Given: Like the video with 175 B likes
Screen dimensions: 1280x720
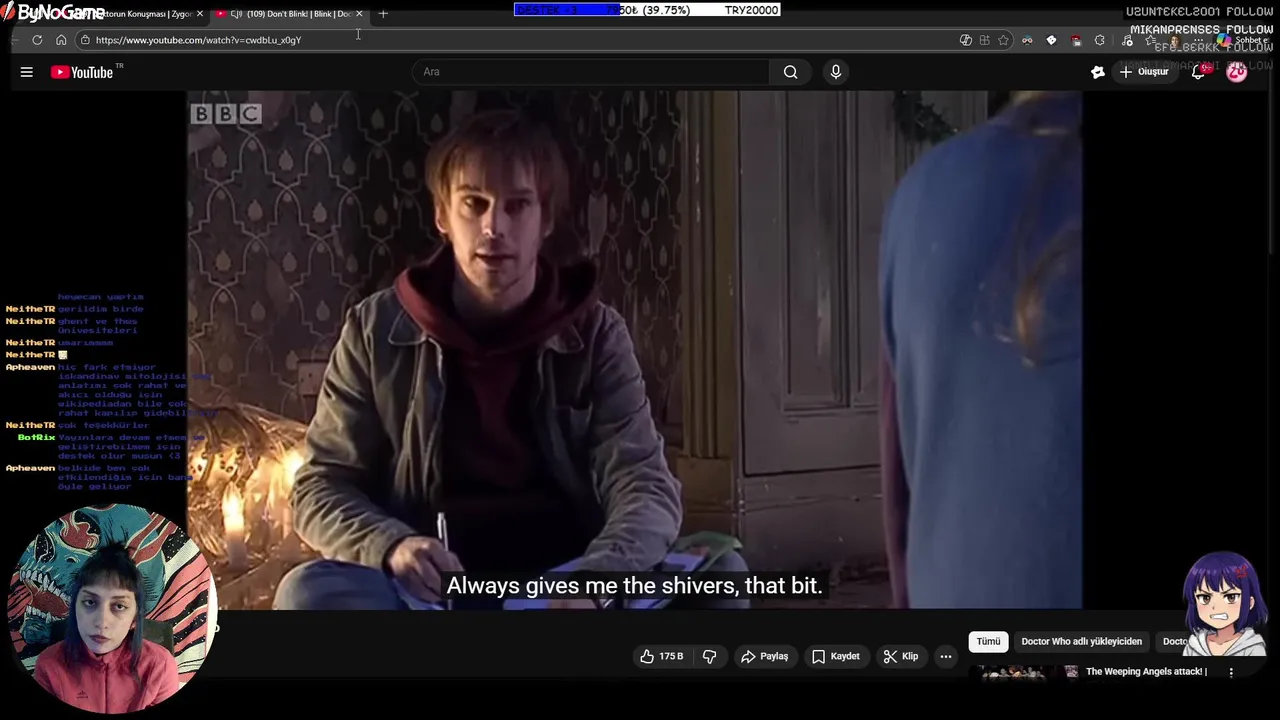Looking at the screenshot, I should pyautogui.click(x=662, y=656).
